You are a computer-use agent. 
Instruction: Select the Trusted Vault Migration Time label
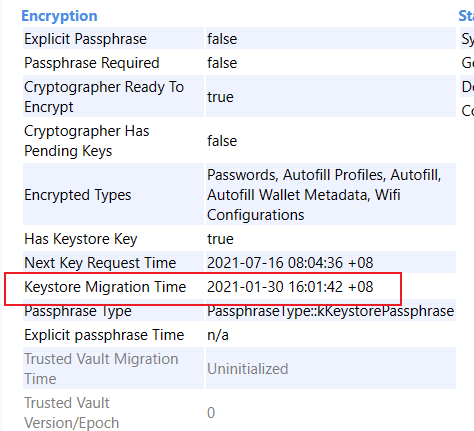pos(101,369)
